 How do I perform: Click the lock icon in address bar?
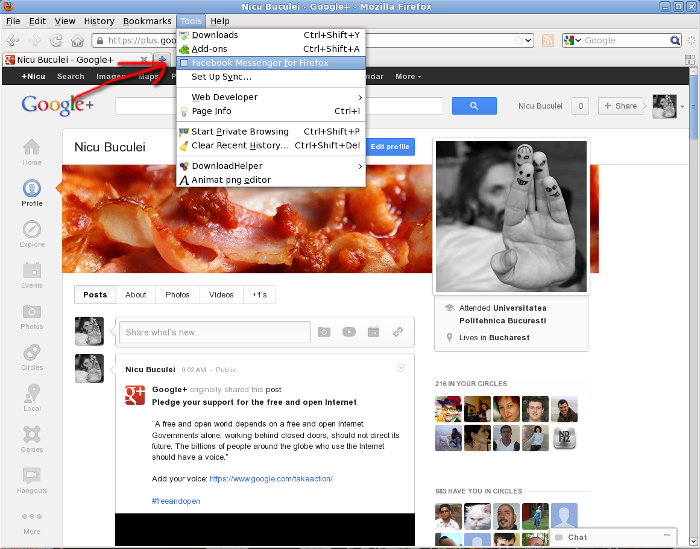tap(100, 40)
